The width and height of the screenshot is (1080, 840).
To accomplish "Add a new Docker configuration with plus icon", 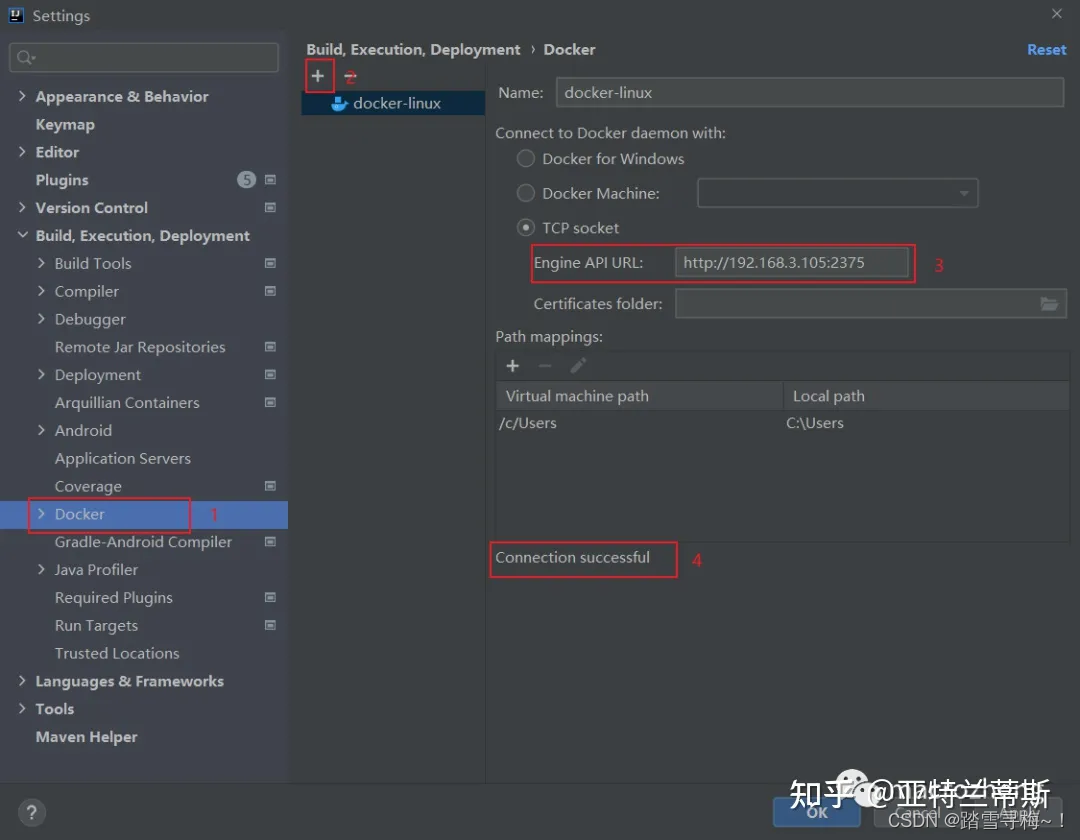I will pyautogui.click(x=318, y=76).
